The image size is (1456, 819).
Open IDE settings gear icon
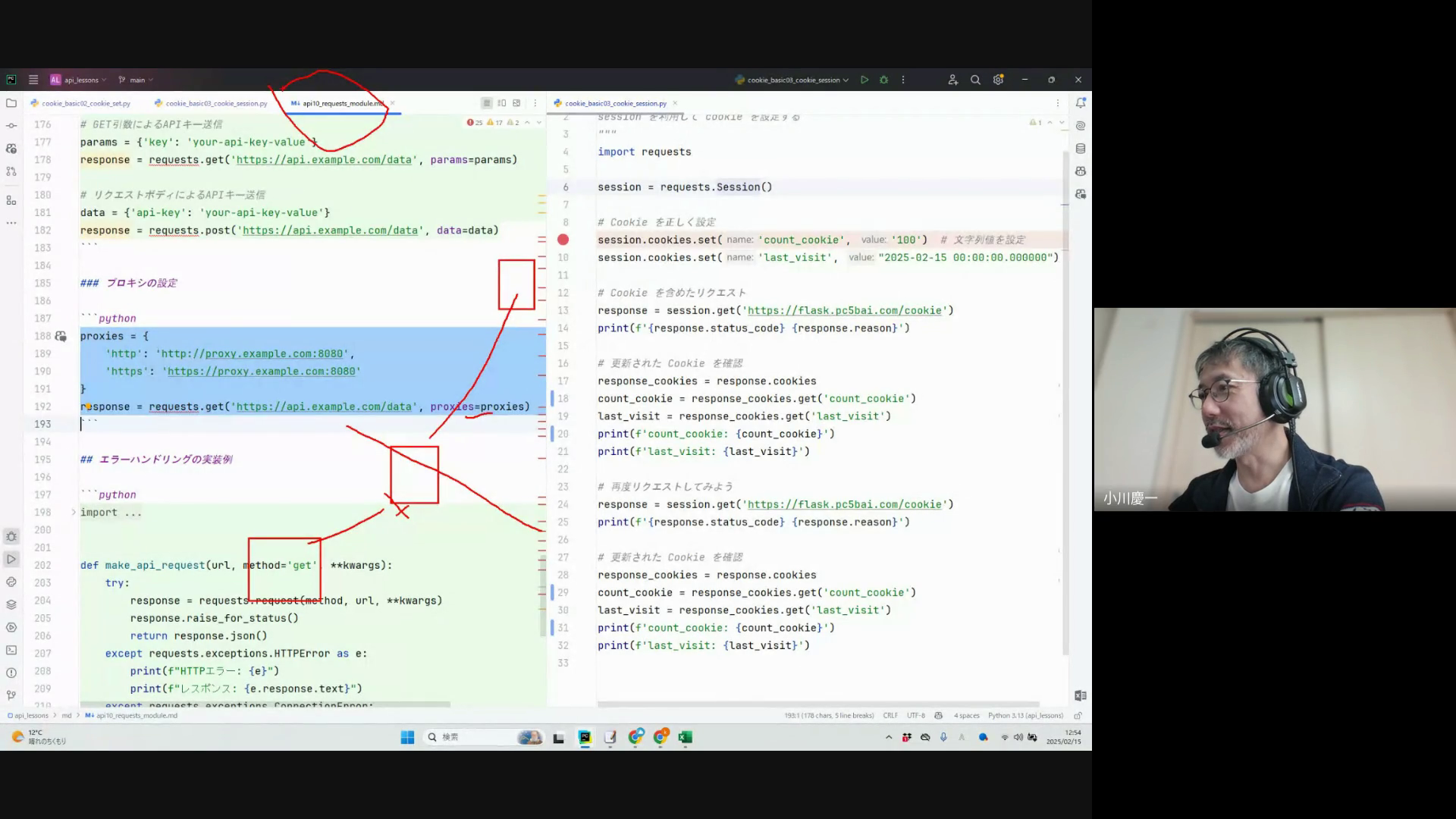[x=998, y=80]
